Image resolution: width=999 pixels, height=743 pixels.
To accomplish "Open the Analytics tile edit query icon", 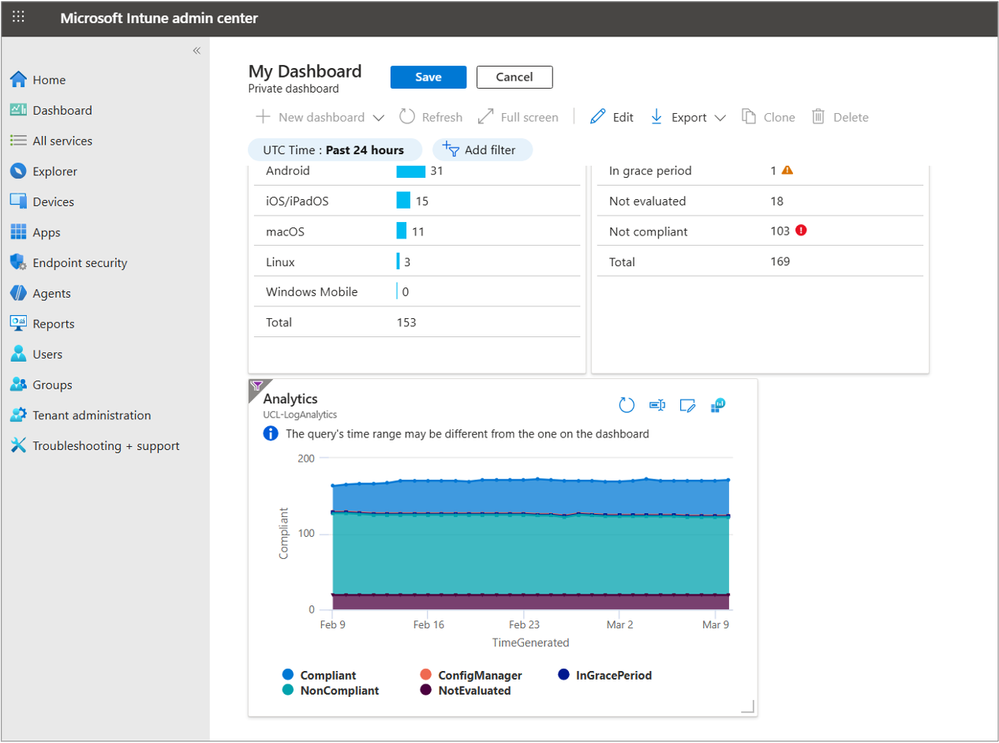I will coord(687,405).
